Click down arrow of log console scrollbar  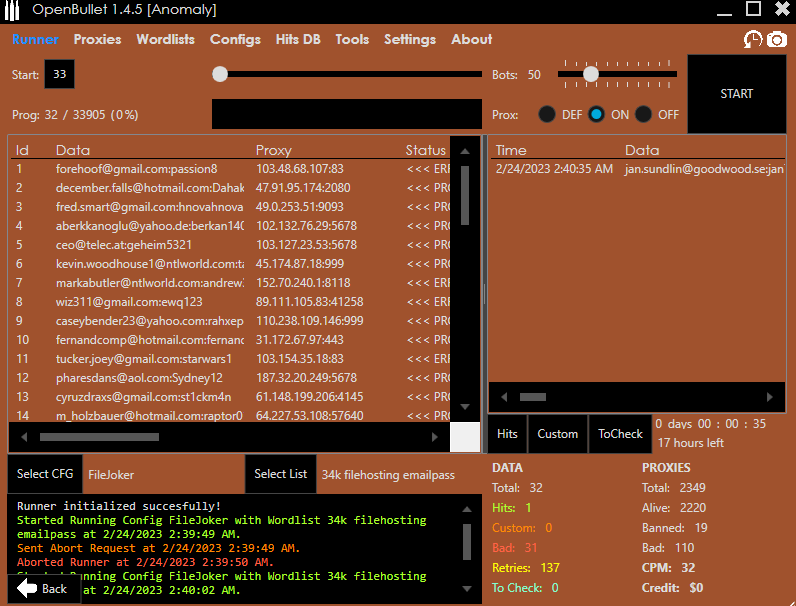pos(467,589)
